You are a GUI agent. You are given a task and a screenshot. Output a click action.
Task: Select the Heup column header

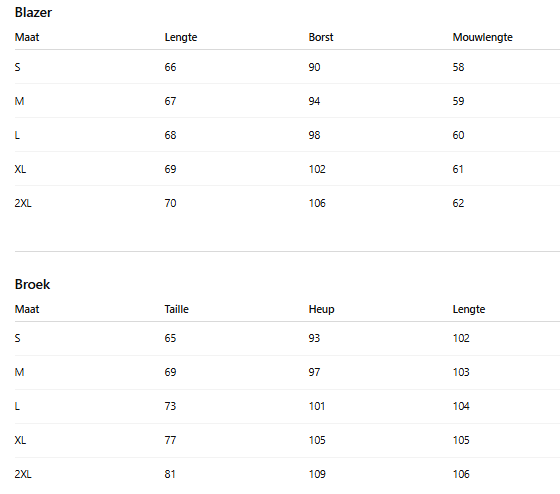321,309
